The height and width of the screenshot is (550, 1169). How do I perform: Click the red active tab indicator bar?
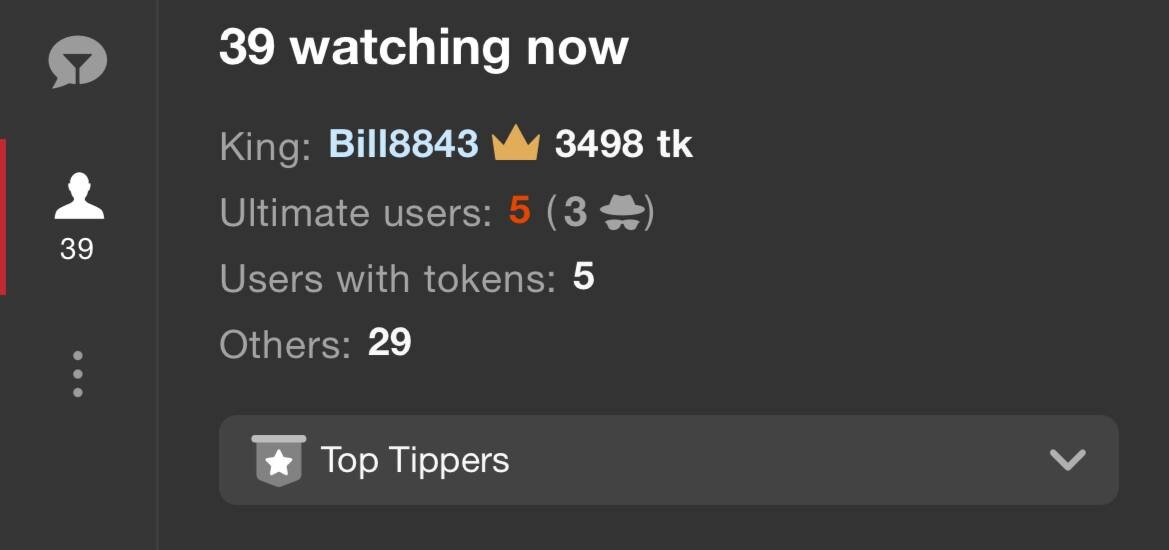3,217
